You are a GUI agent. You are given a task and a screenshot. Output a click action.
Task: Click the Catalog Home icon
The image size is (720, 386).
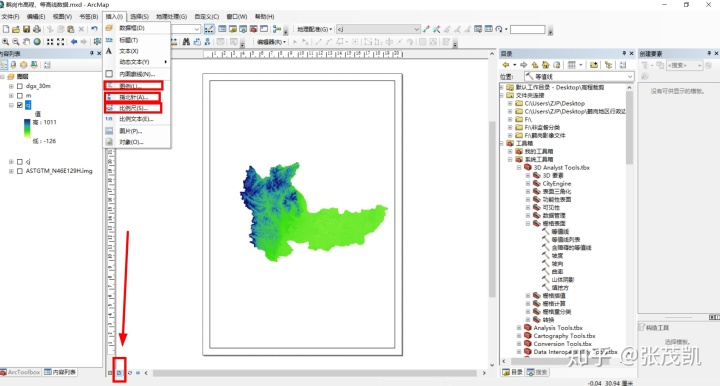coord(546,65)
